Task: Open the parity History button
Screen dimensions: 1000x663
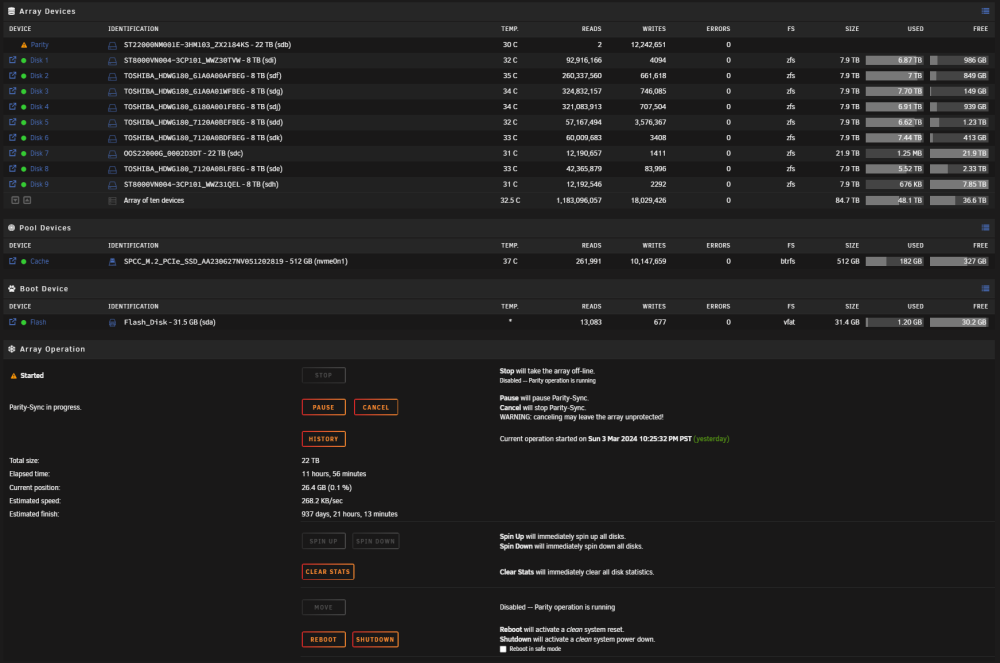Action: coord(323,439)
